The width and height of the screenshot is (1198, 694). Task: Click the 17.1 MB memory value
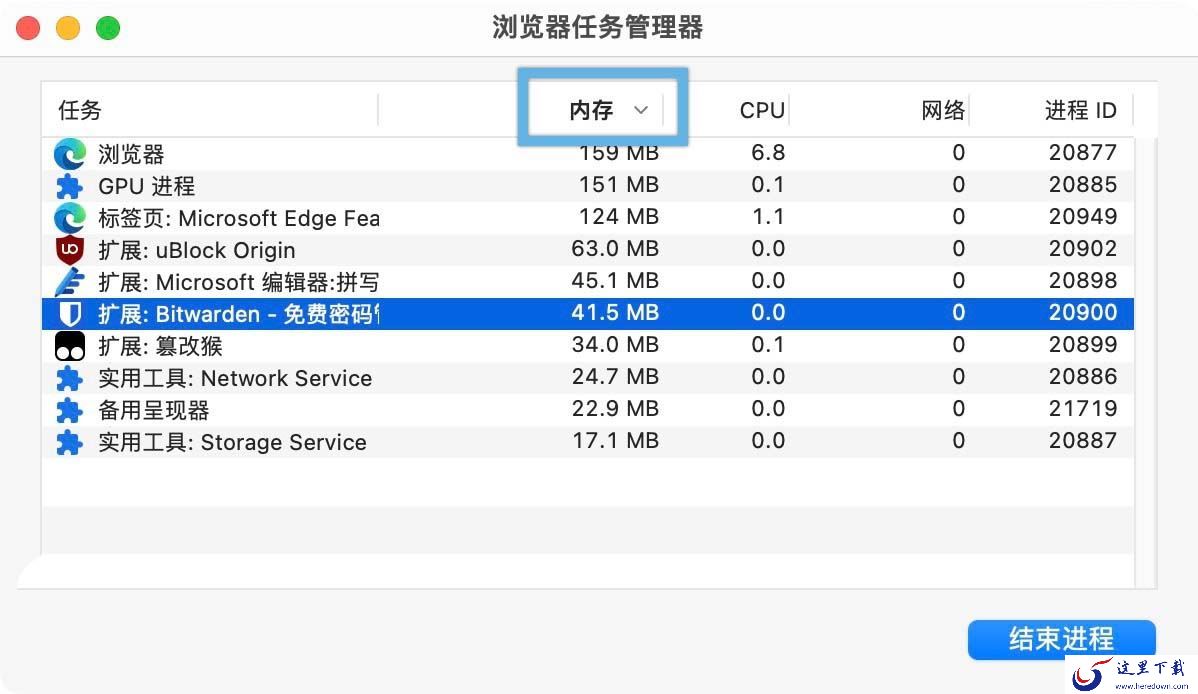coord(614,441)
